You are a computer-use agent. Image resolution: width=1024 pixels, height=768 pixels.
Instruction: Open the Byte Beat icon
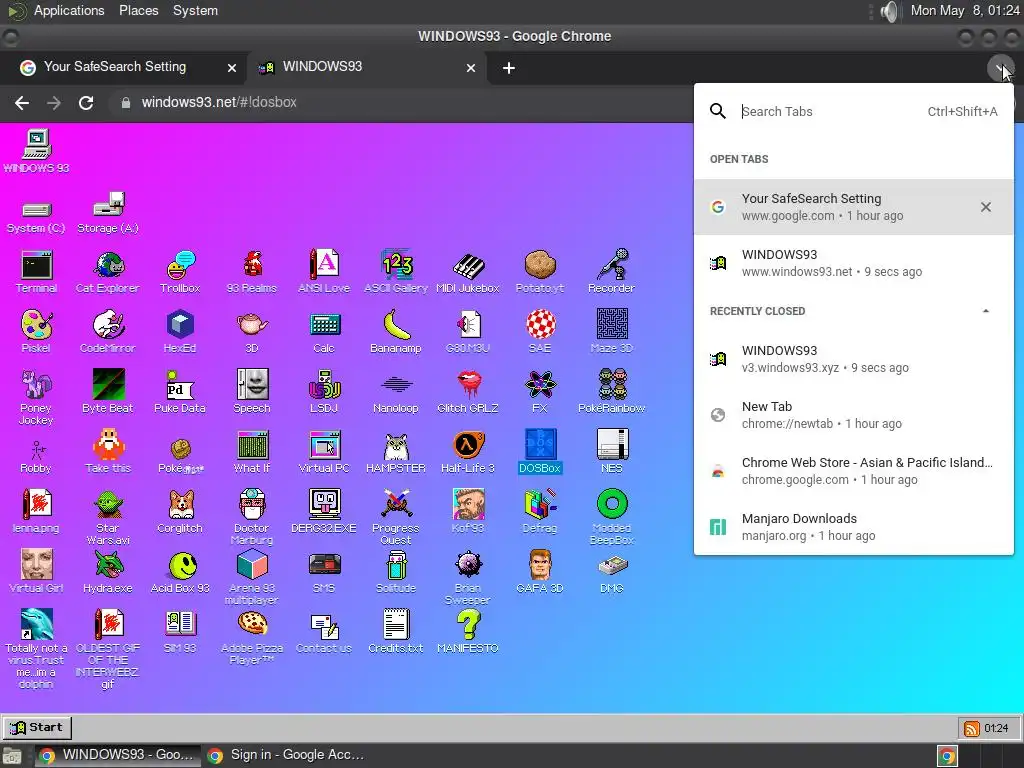coord(108,392)
